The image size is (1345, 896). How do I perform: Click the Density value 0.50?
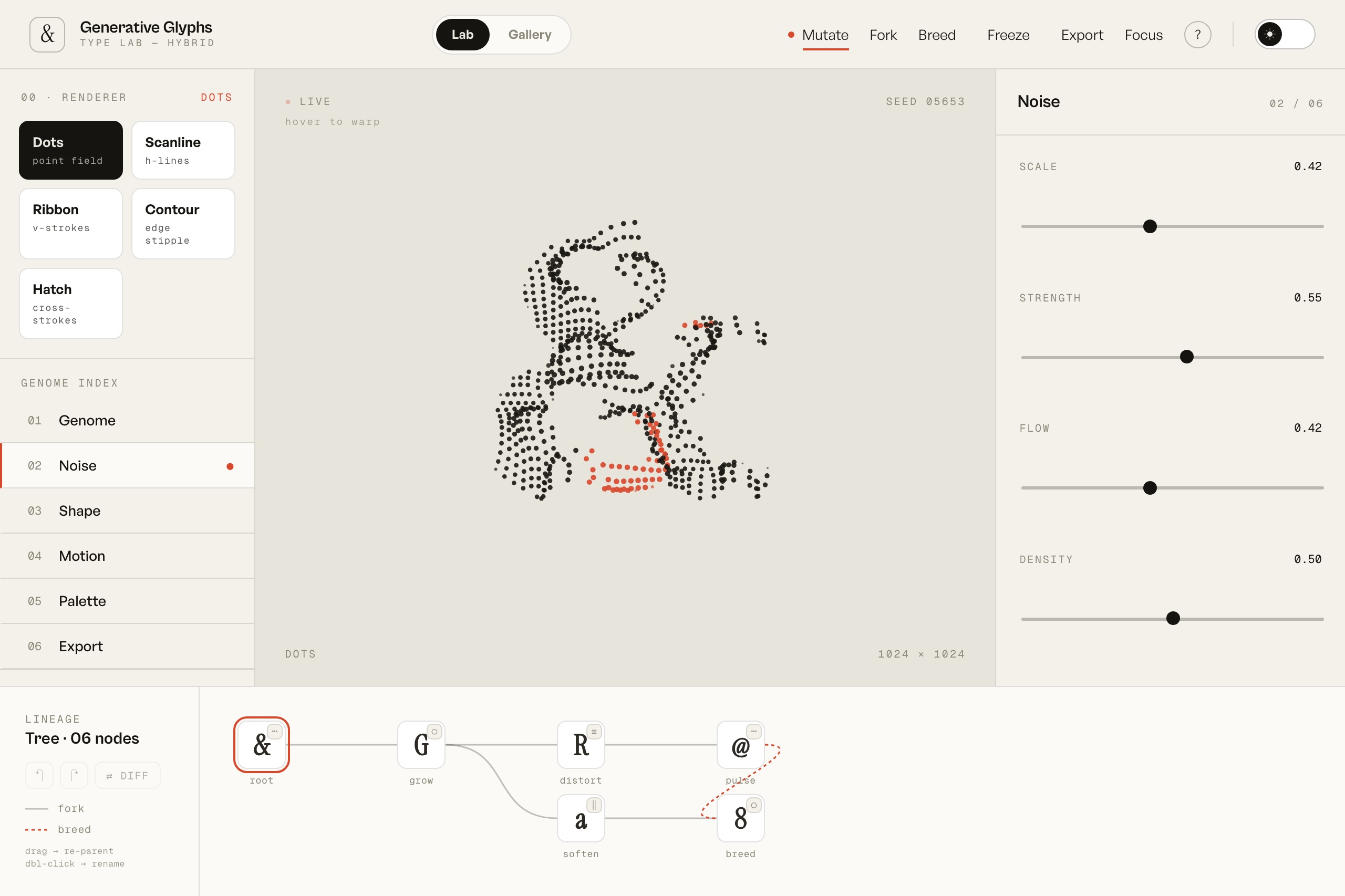(x=1308, y=559)
